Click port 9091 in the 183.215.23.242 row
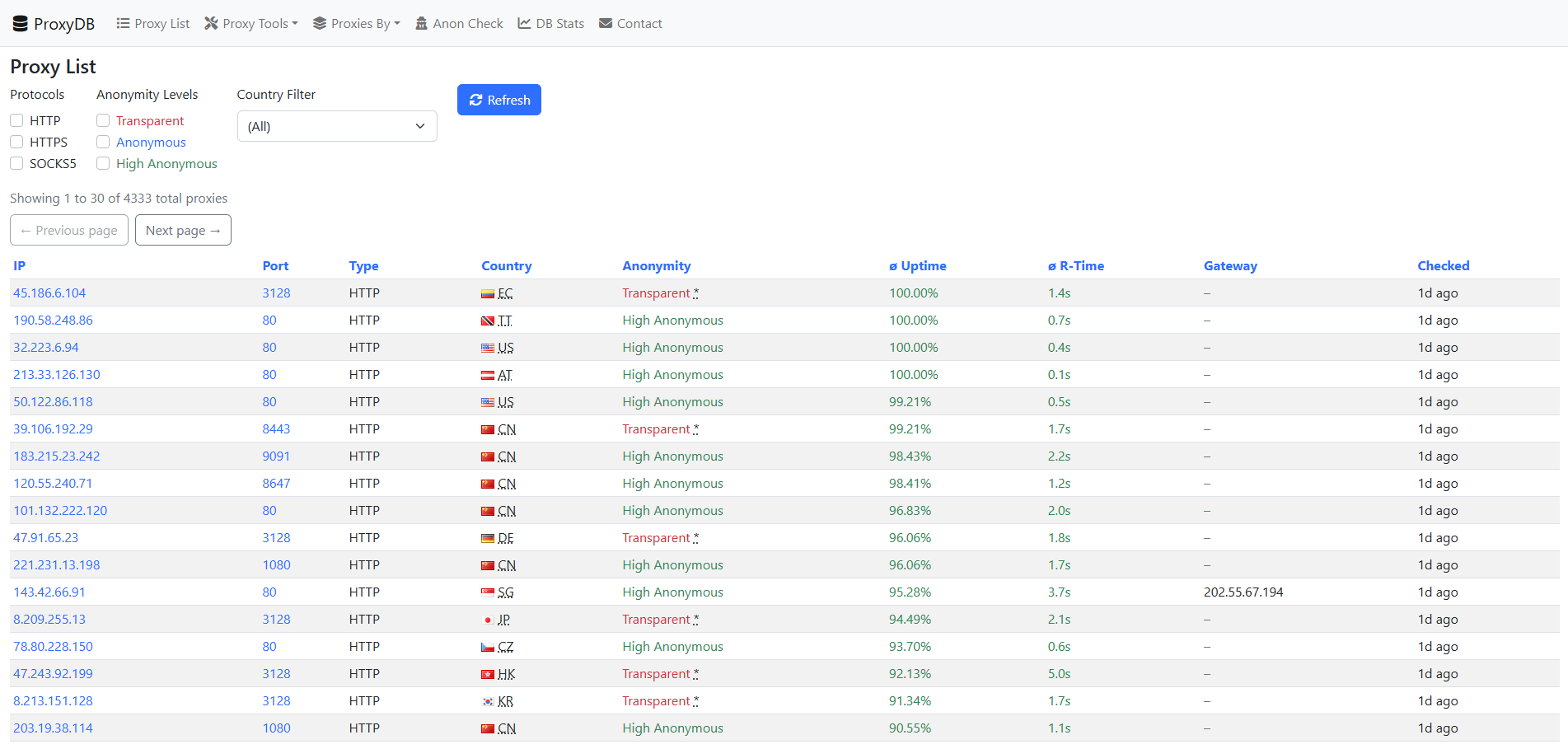The width and height of the screenshot is (1568, 749). [x=276, y=456]
